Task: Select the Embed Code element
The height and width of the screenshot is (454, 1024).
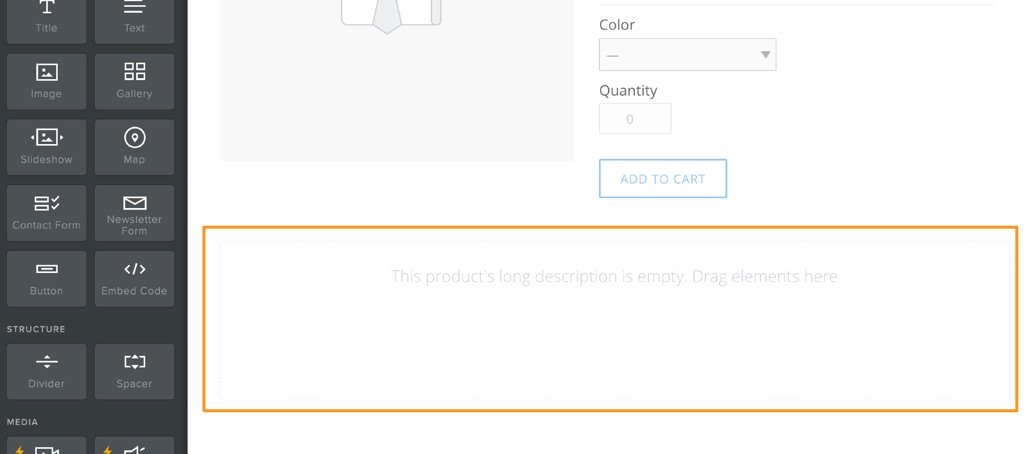Action: click(x=134, y=278)
